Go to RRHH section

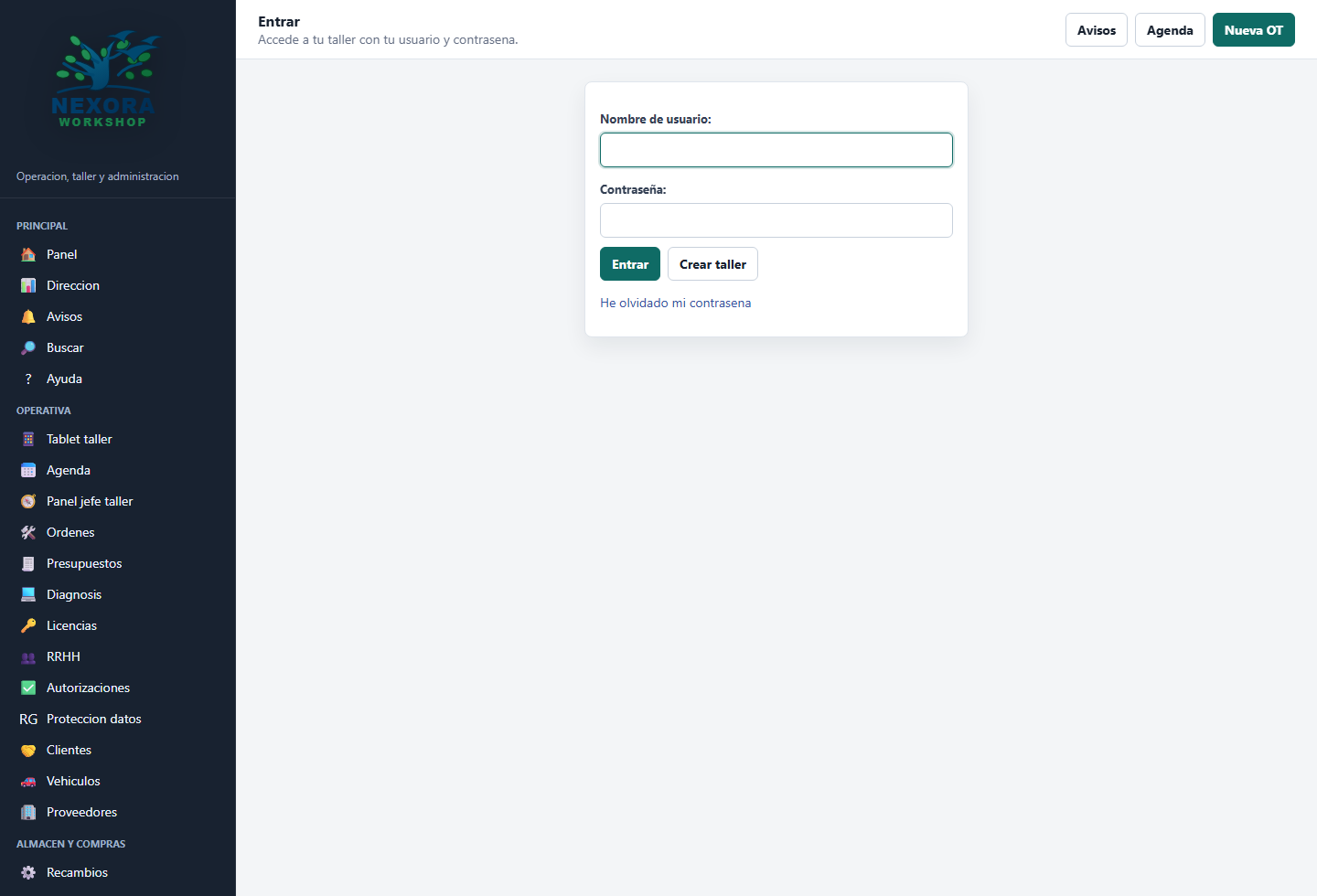[x=117, y=656]
